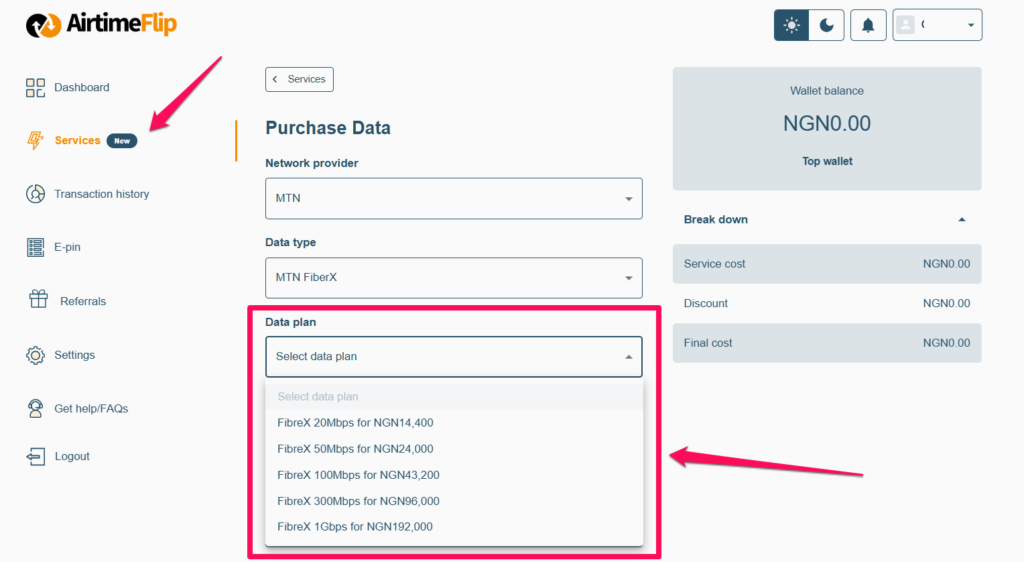The width and height of the screenshot is (1024, 562).
Task: Click Logout in sidebar
Action: (x=72, y=456)
